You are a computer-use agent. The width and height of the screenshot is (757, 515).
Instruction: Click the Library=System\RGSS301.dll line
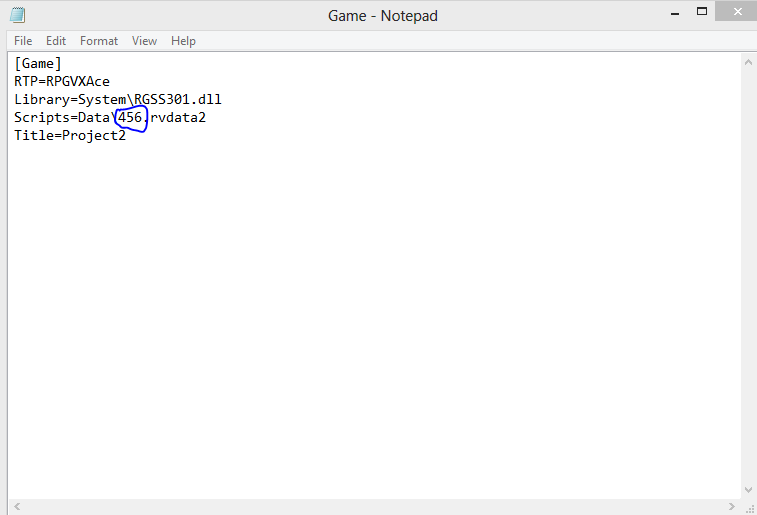(118, 99)
